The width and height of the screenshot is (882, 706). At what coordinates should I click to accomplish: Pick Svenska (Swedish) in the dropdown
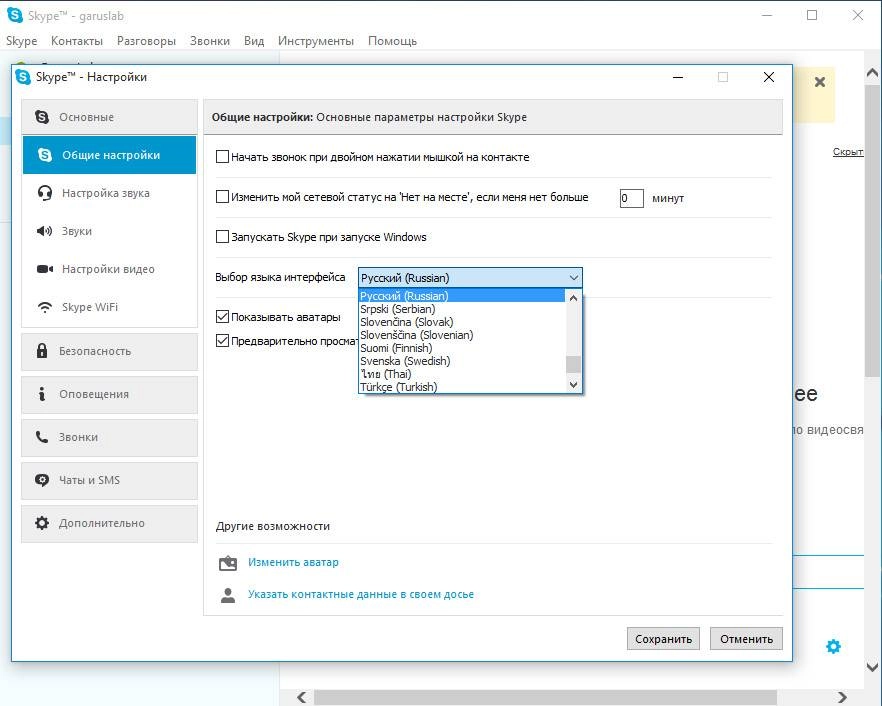pos(462,361)
